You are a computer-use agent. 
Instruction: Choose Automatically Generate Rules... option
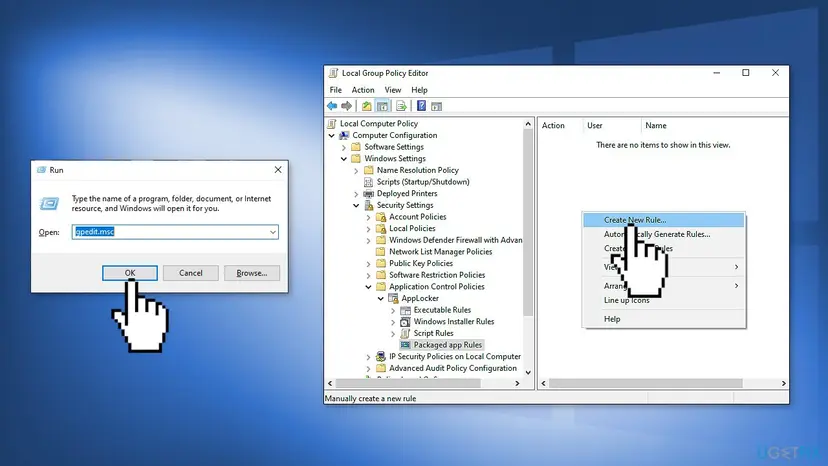pos(664,234)
